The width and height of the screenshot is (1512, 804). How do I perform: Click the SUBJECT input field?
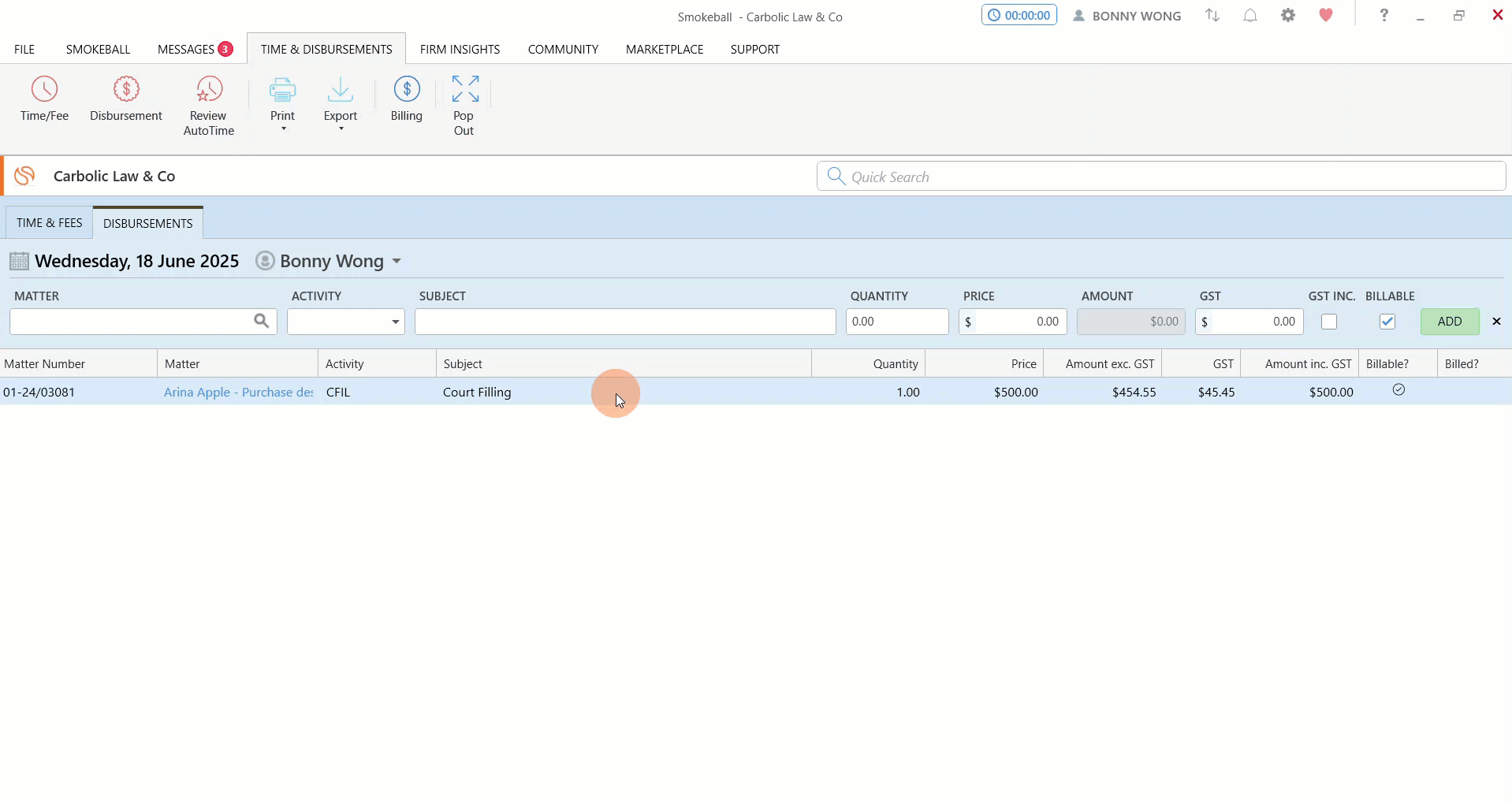[625, 322]
